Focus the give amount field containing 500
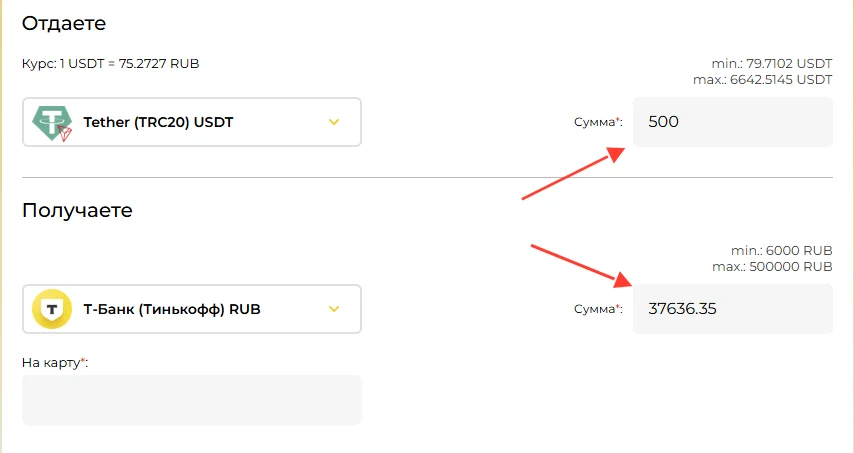The height and width of the screenshot is (453, 854). (733, 122)
